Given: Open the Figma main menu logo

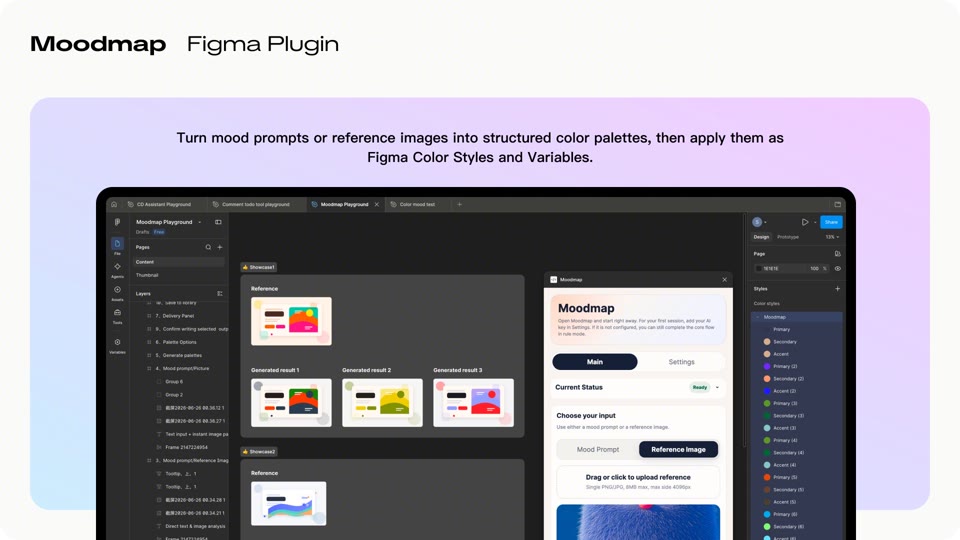Looking at the screenshot, I should tap(117, 222).
